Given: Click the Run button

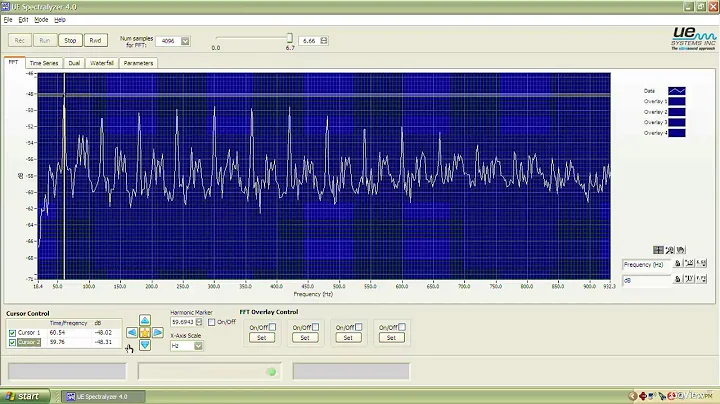Looking at the screenshot, I should coord(45,40).
